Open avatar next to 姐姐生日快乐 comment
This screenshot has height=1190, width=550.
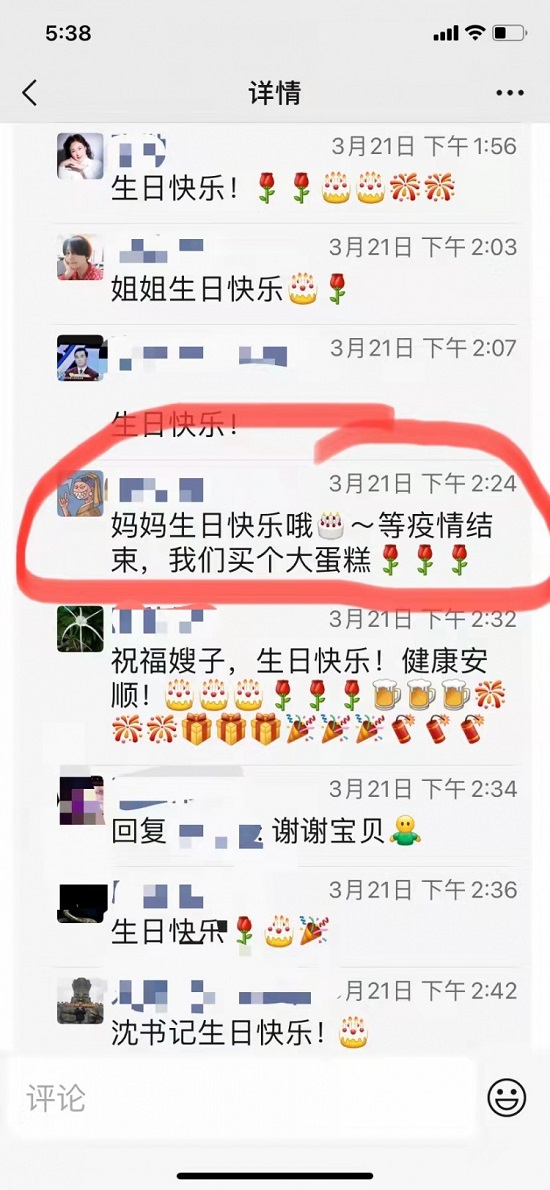tap(80, 257)
